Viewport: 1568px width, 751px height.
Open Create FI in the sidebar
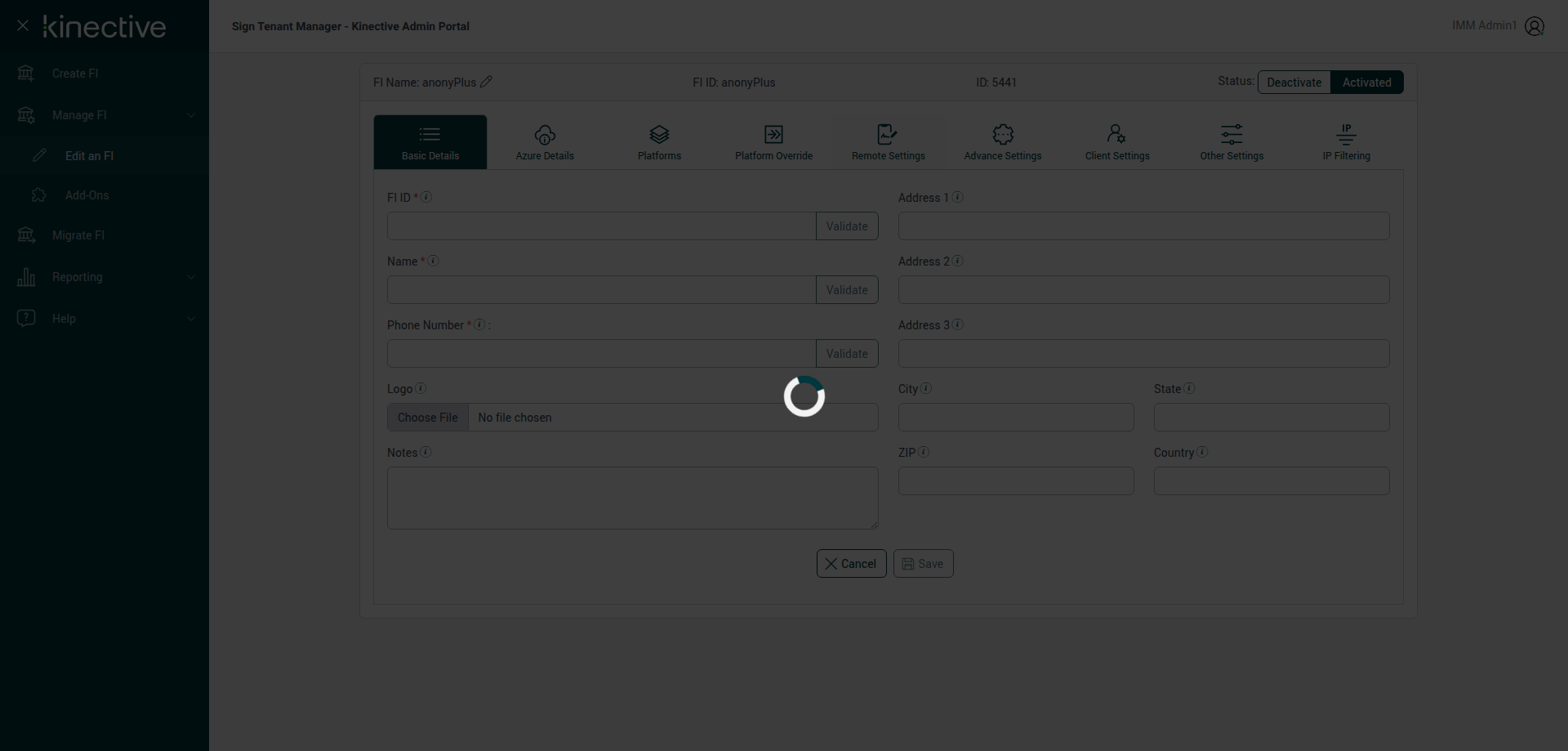point(105,74)
